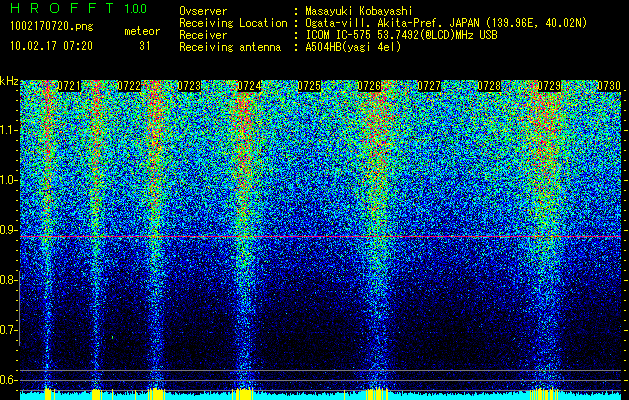629x400 pixels.
Task: Click the 0726 time marker
Action: click(369, 86)
